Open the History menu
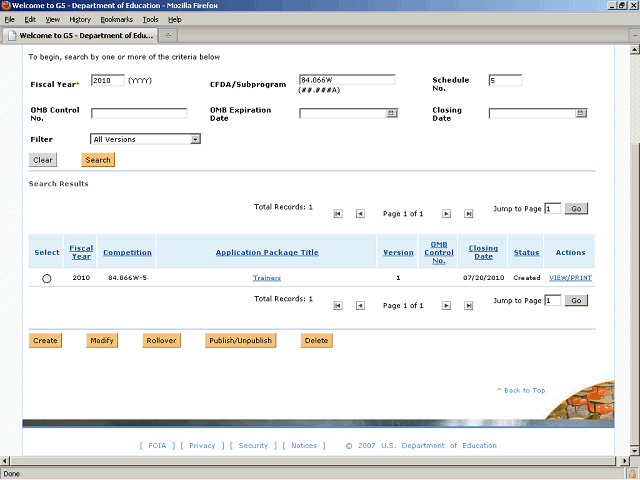Image resolution: width=640 pixels, height=480 pixels. pos(80,20)
